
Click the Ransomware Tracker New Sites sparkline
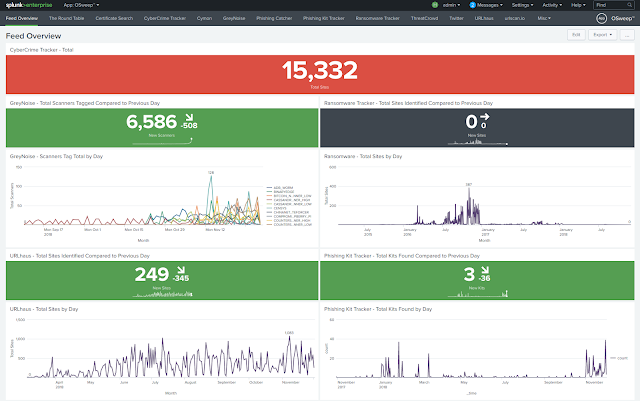click(478, 142)
